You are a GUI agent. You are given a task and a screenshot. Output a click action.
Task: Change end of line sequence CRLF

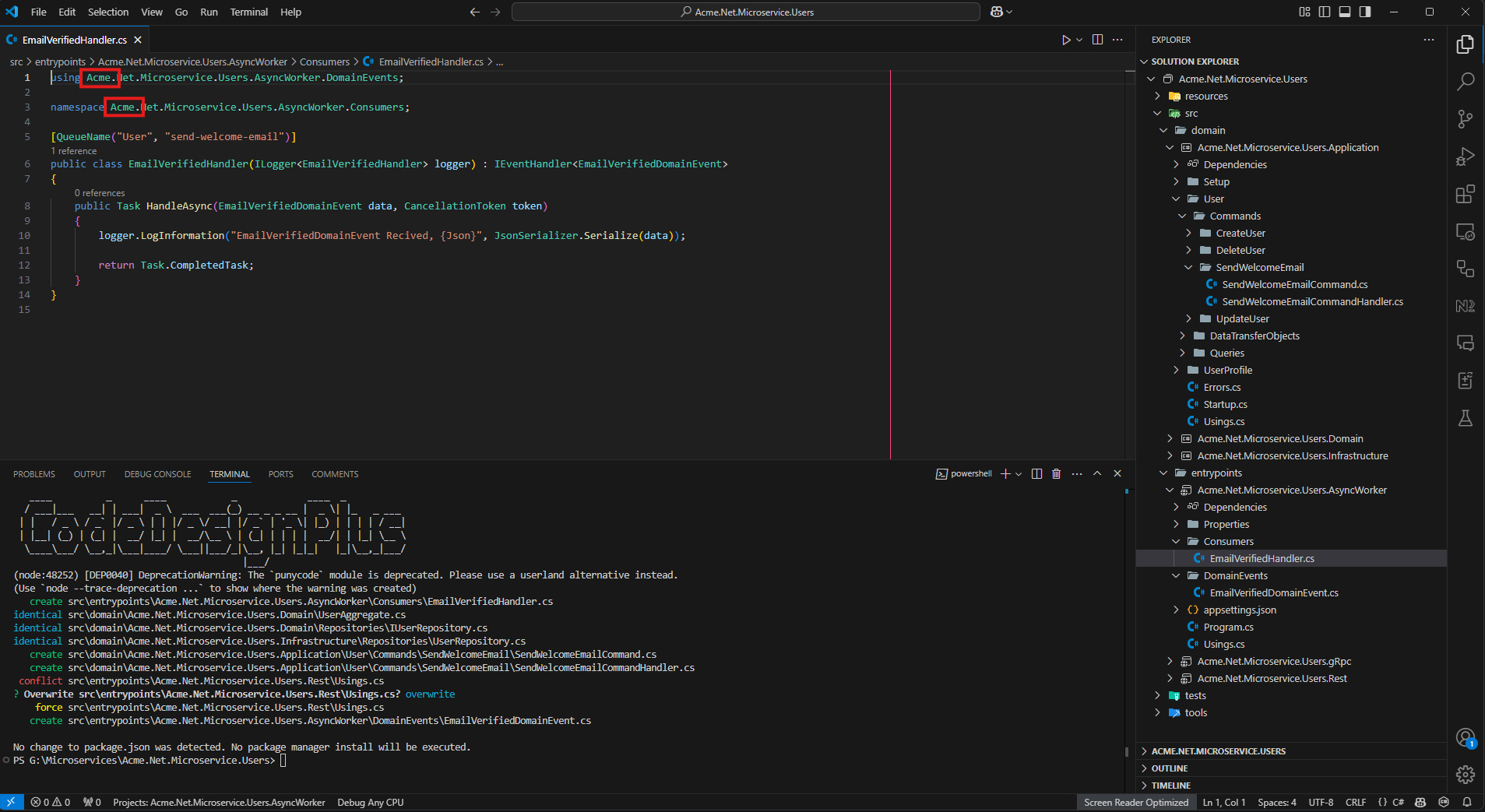point(1356,802)
